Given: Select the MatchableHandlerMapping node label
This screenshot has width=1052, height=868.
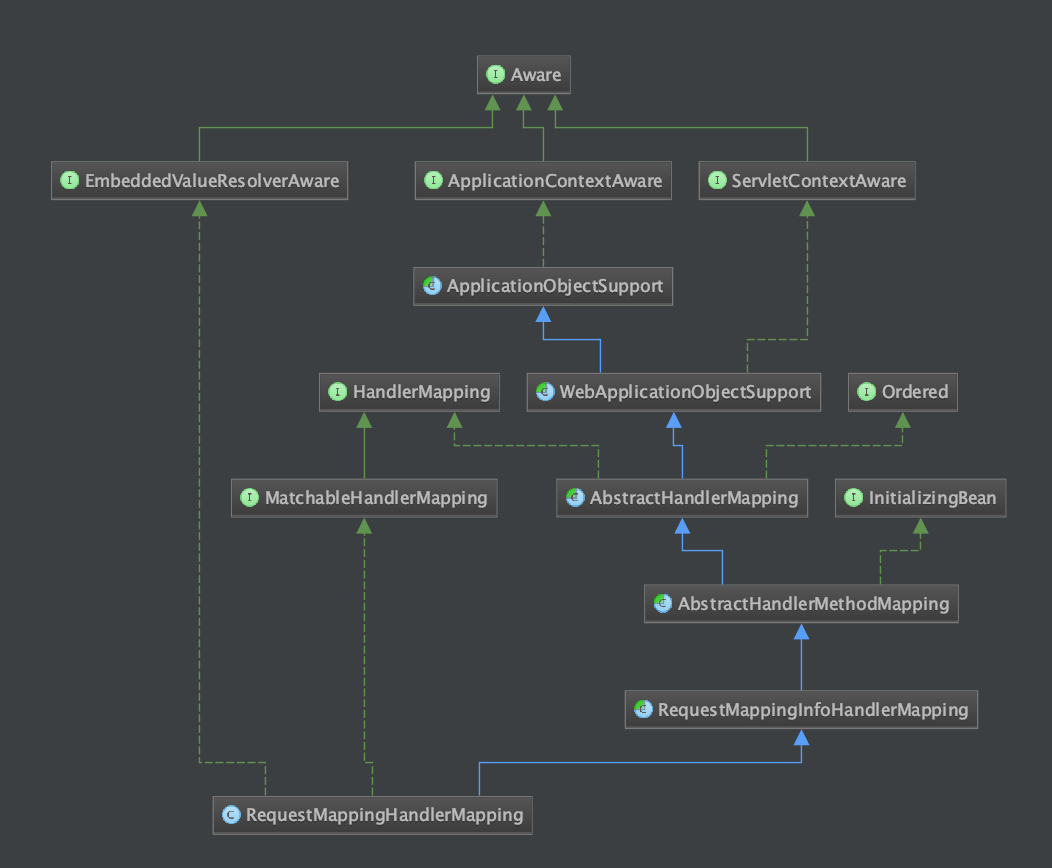Looking at the screenshot, I should pyautogui.click(x=376, y=498).
